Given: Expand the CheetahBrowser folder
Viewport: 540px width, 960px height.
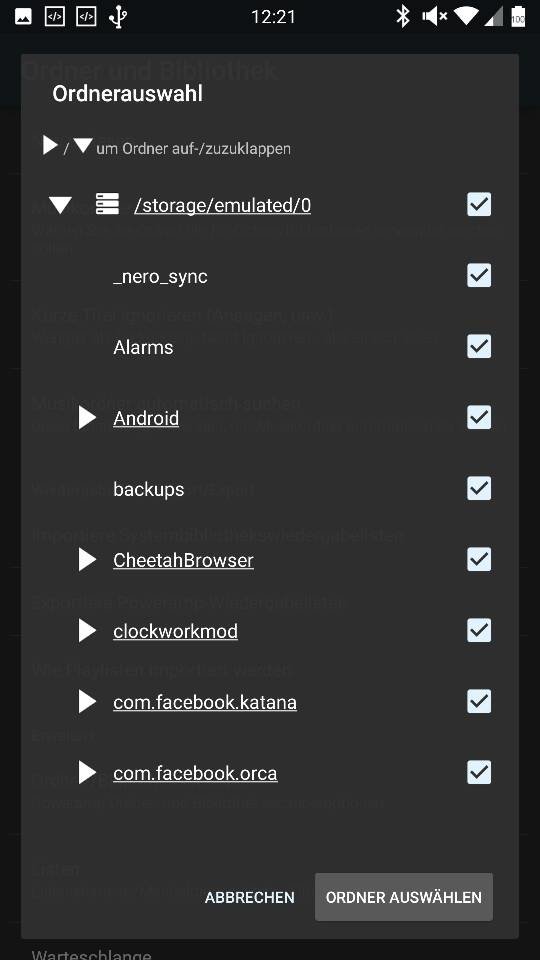Looking at the screenshot, I should pos(88,560).
